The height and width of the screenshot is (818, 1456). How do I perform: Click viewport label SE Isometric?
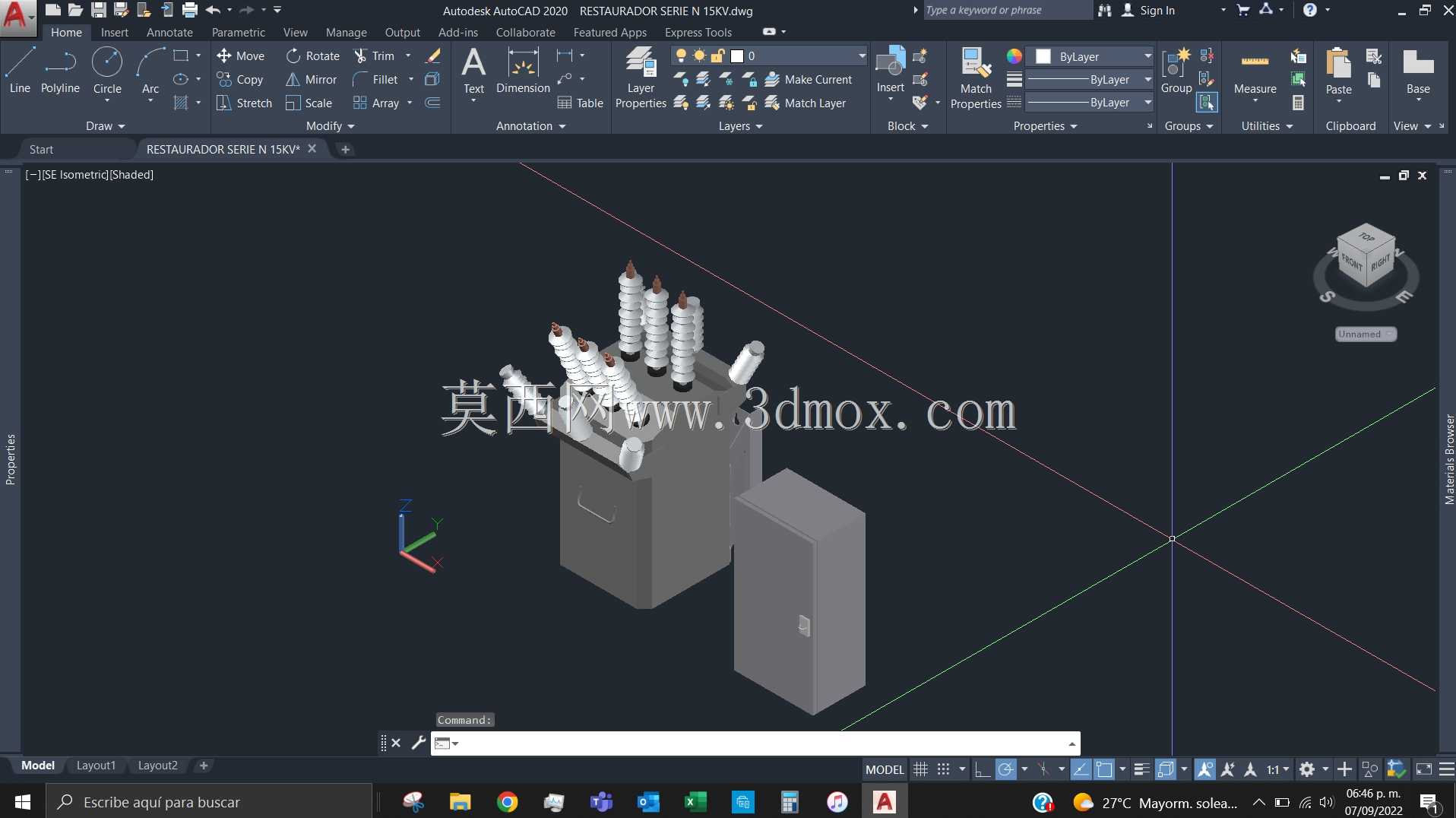click(75, 174)
